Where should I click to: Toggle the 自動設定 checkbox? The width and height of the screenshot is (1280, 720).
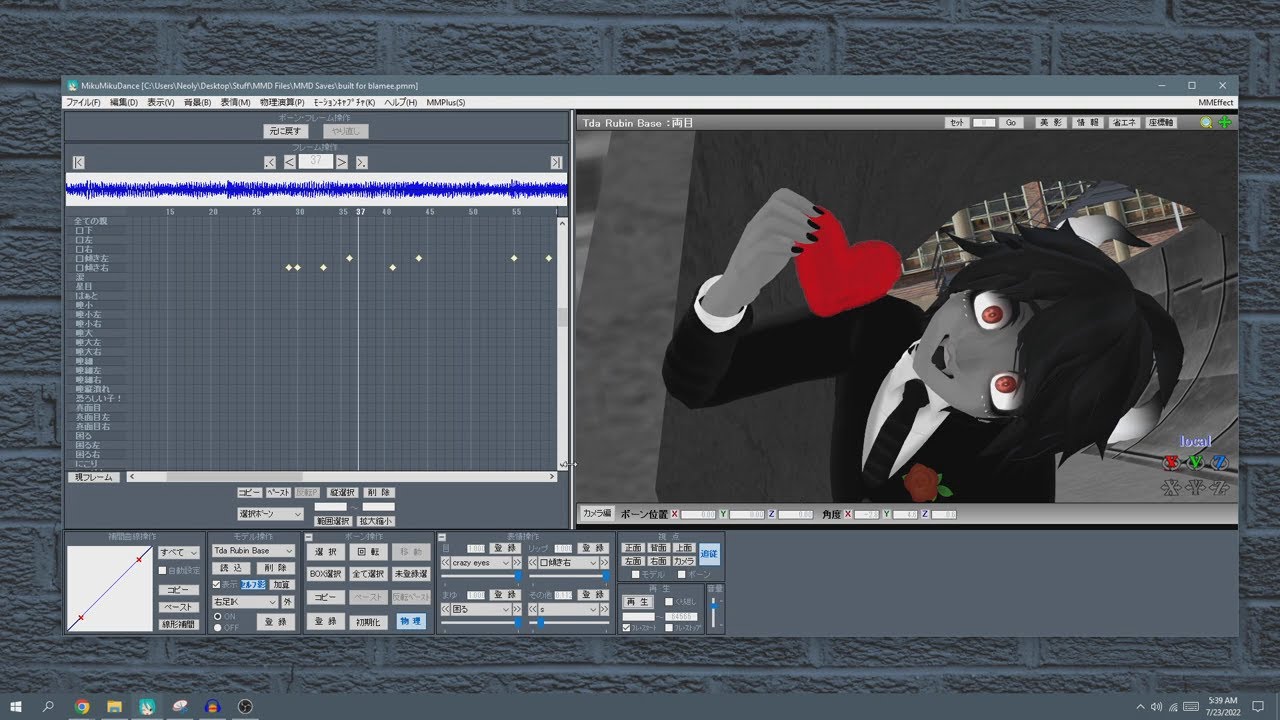click(x=162, y=570)
